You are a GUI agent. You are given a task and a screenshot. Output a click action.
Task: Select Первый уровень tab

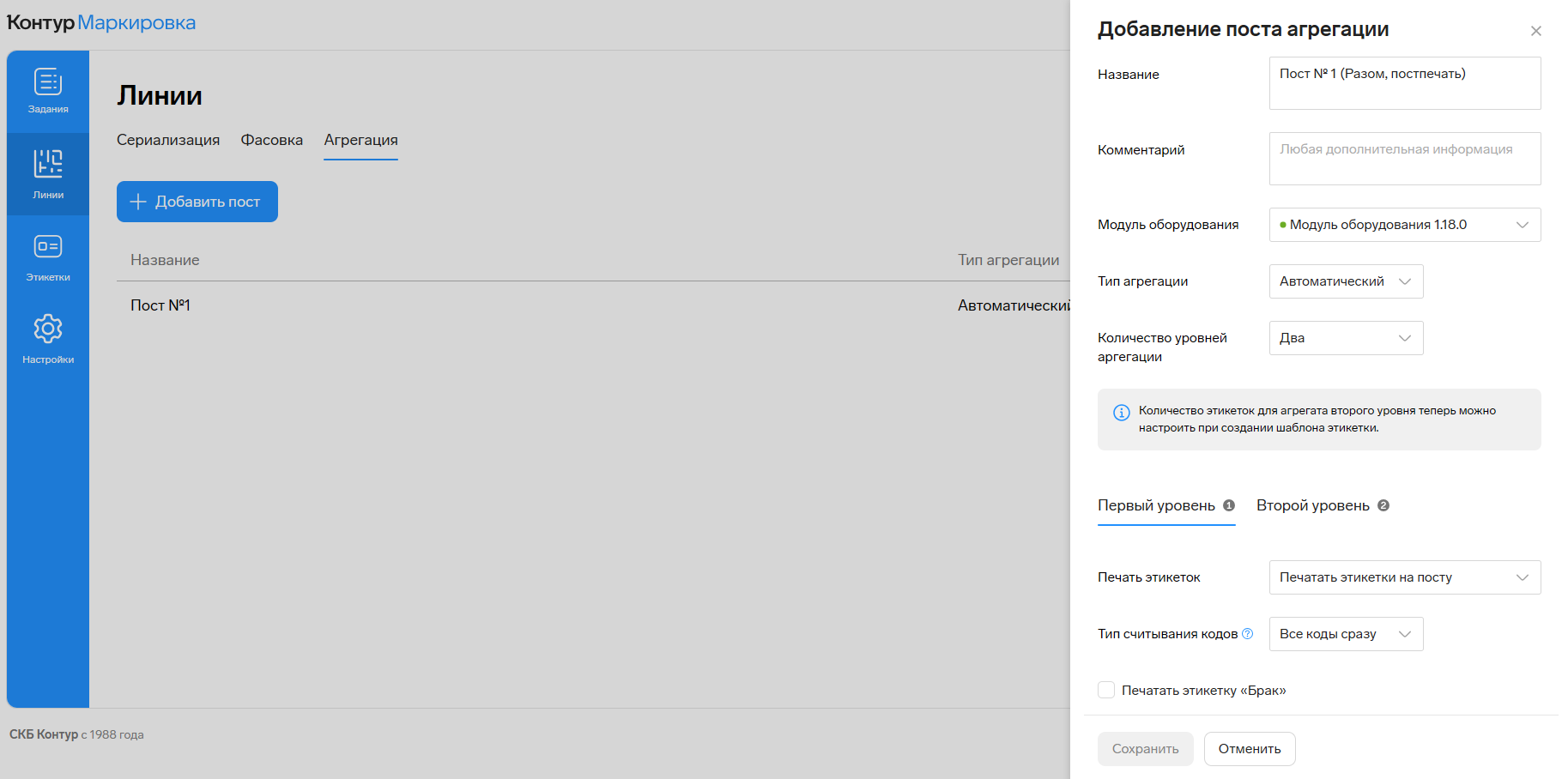tap(1166, 505)
